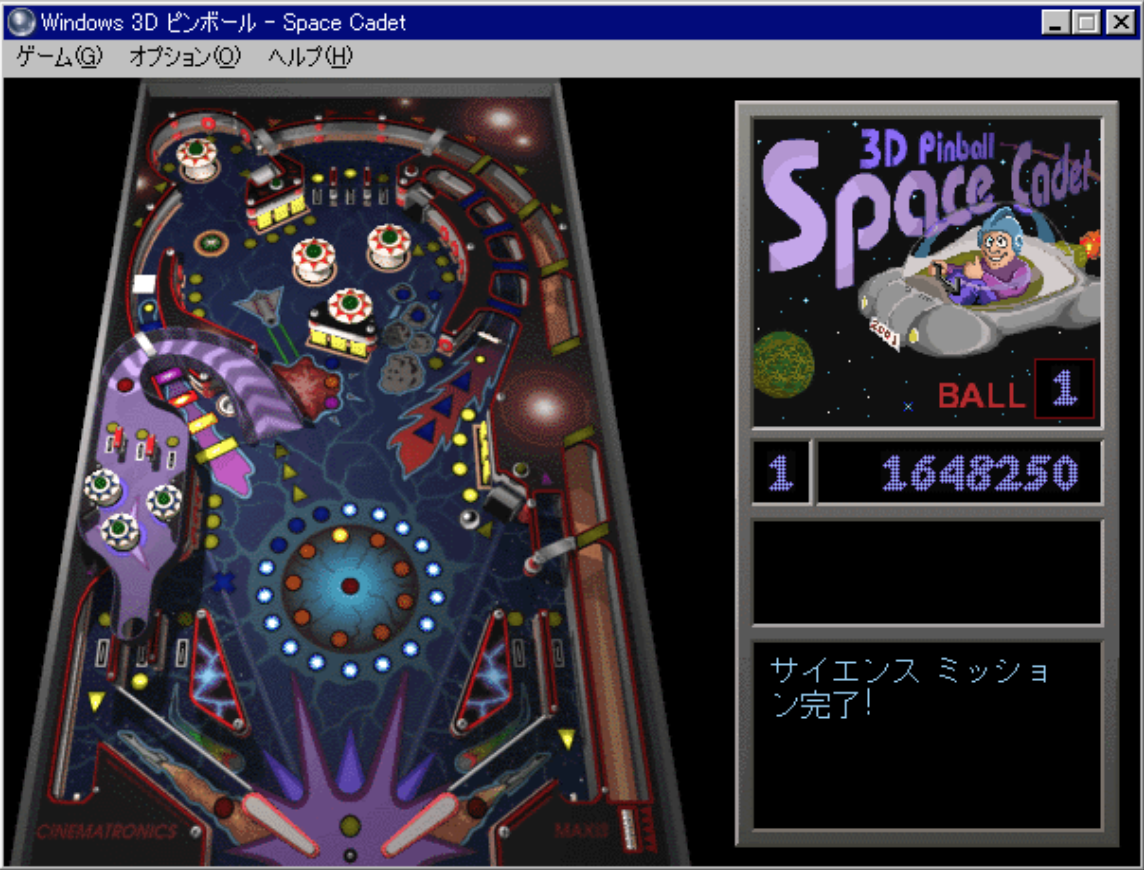Click the yellow arrow light at right outlane
Image resolution: width=1144 pixels, height=870 pixels.
(x=566, y=738)
